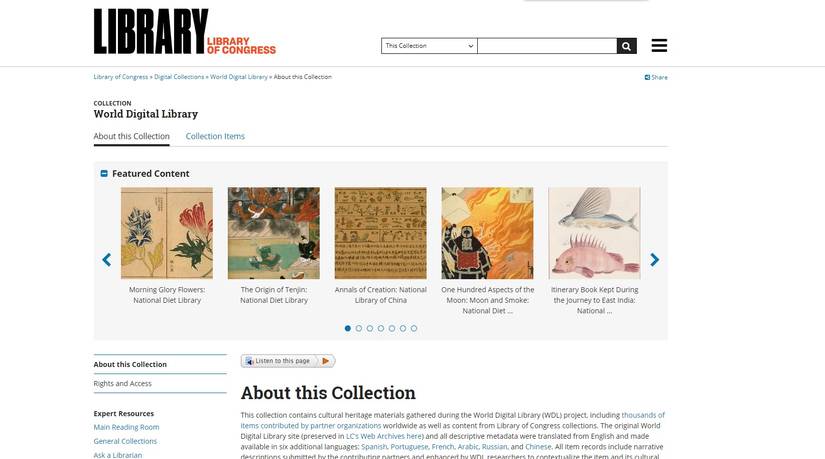Click the search magnifier button
Image resolution: width=825 pixels, height=459 pixels.
(x=626, y=46)
